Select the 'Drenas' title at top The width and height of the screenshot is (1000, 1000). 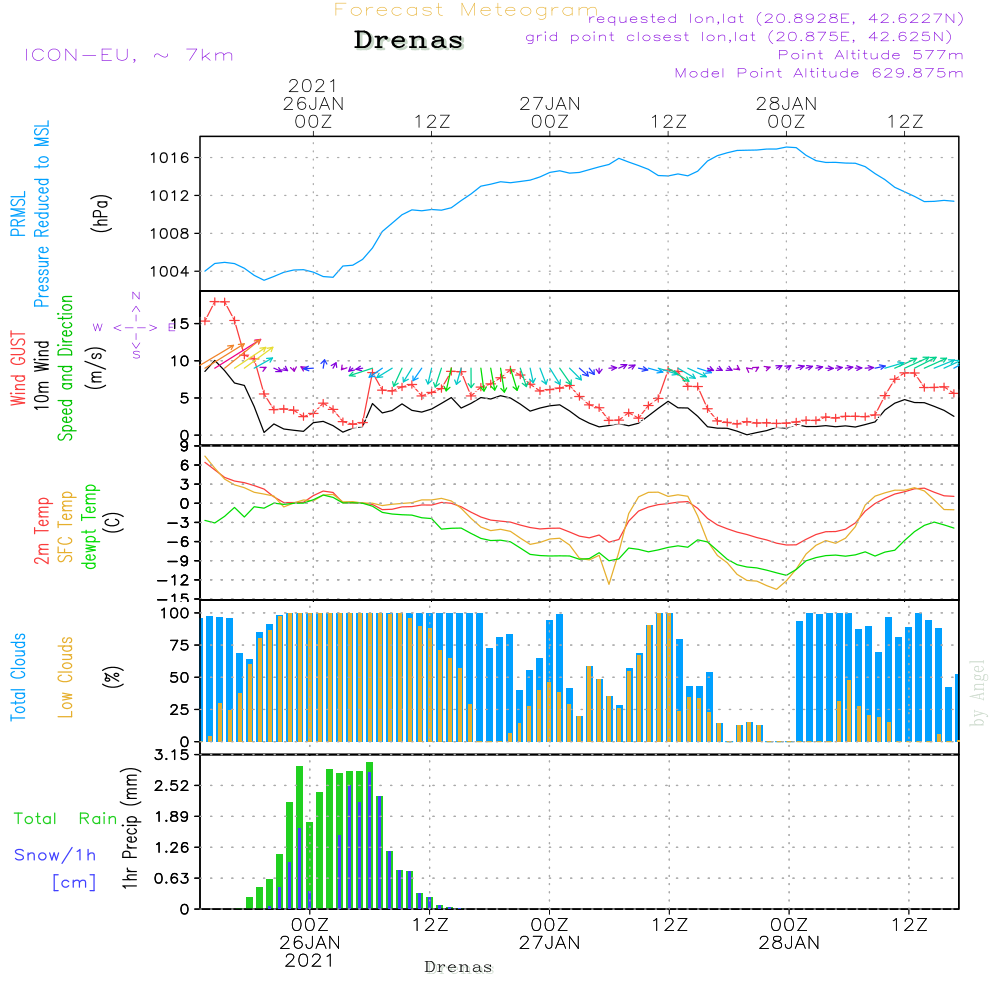coord(409,41)
